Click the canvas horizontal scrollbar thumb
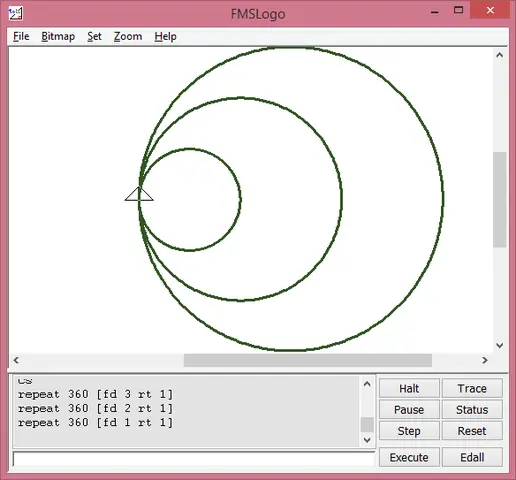The height and width of the screenshot is (480, 516). coord(308,360)
